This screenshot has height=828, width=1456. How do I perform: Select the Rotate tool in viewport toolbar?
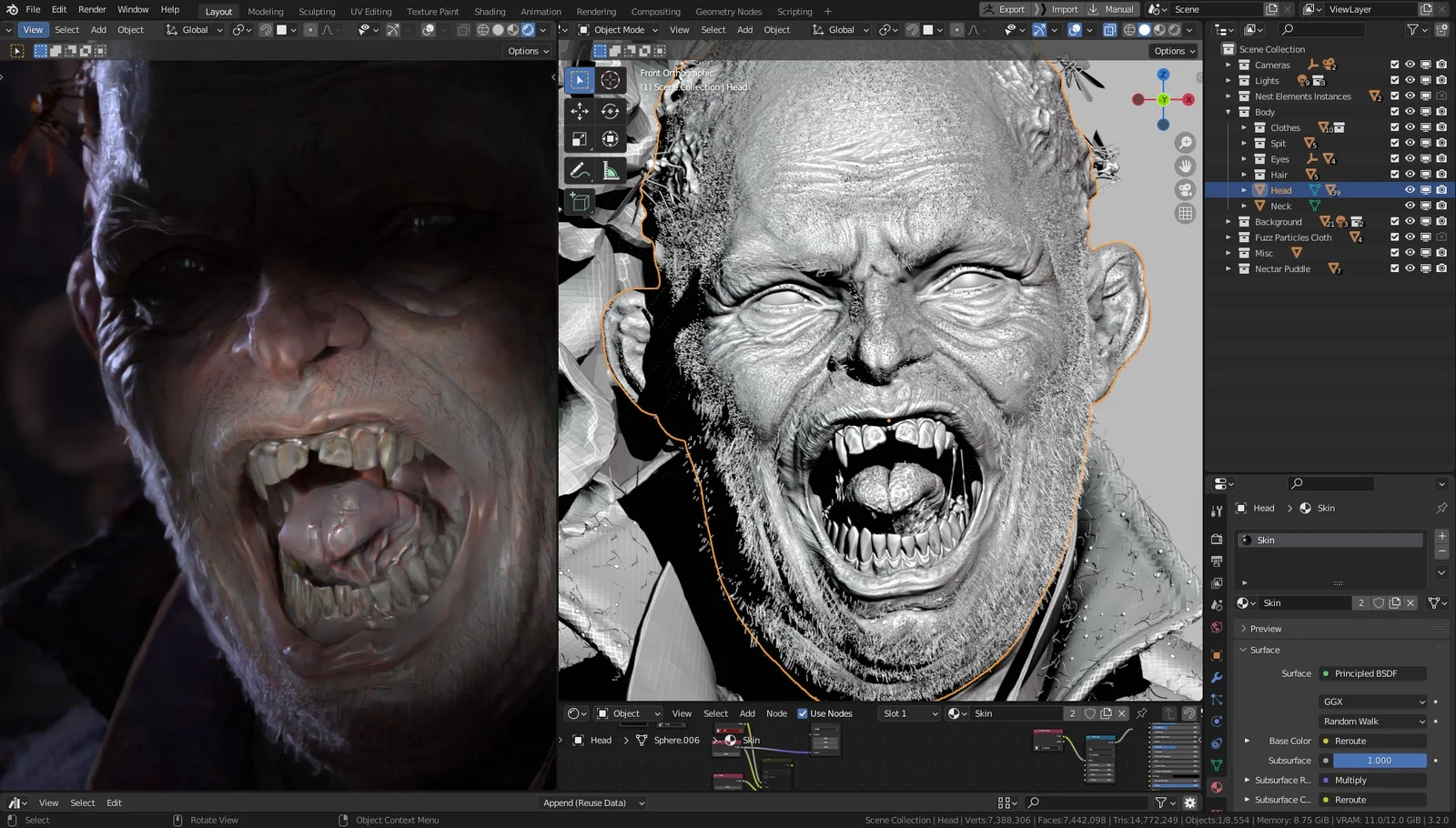click(x=610, y=111)
